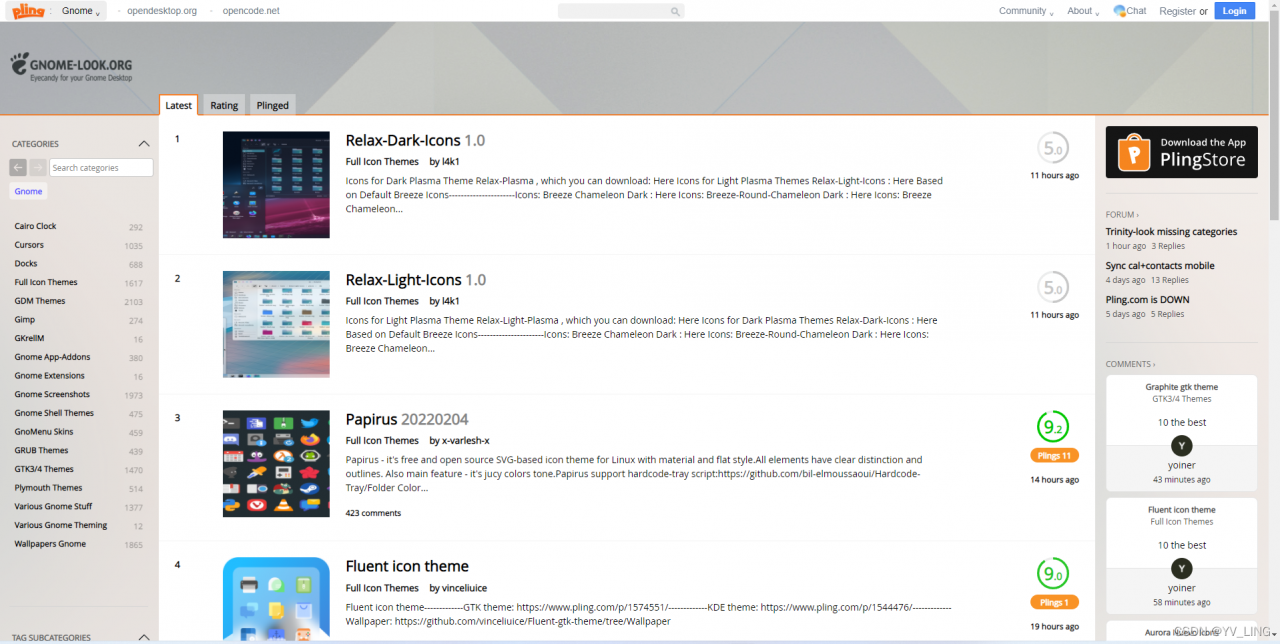Click the 9.2 score circle of Papirus
Viewport: 1280px width, 644px height.
(1053, 427)
